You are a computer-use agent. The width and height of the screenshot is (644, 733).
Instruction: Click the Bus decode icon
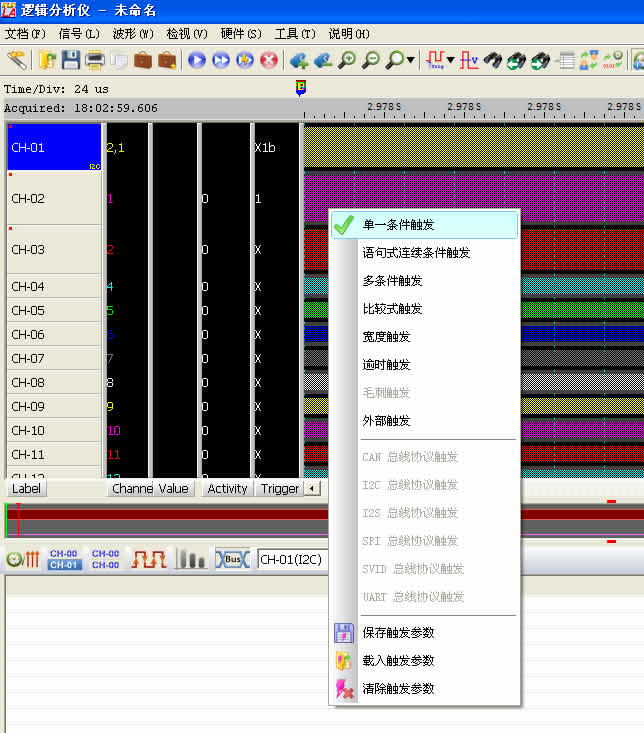point(232,559)
